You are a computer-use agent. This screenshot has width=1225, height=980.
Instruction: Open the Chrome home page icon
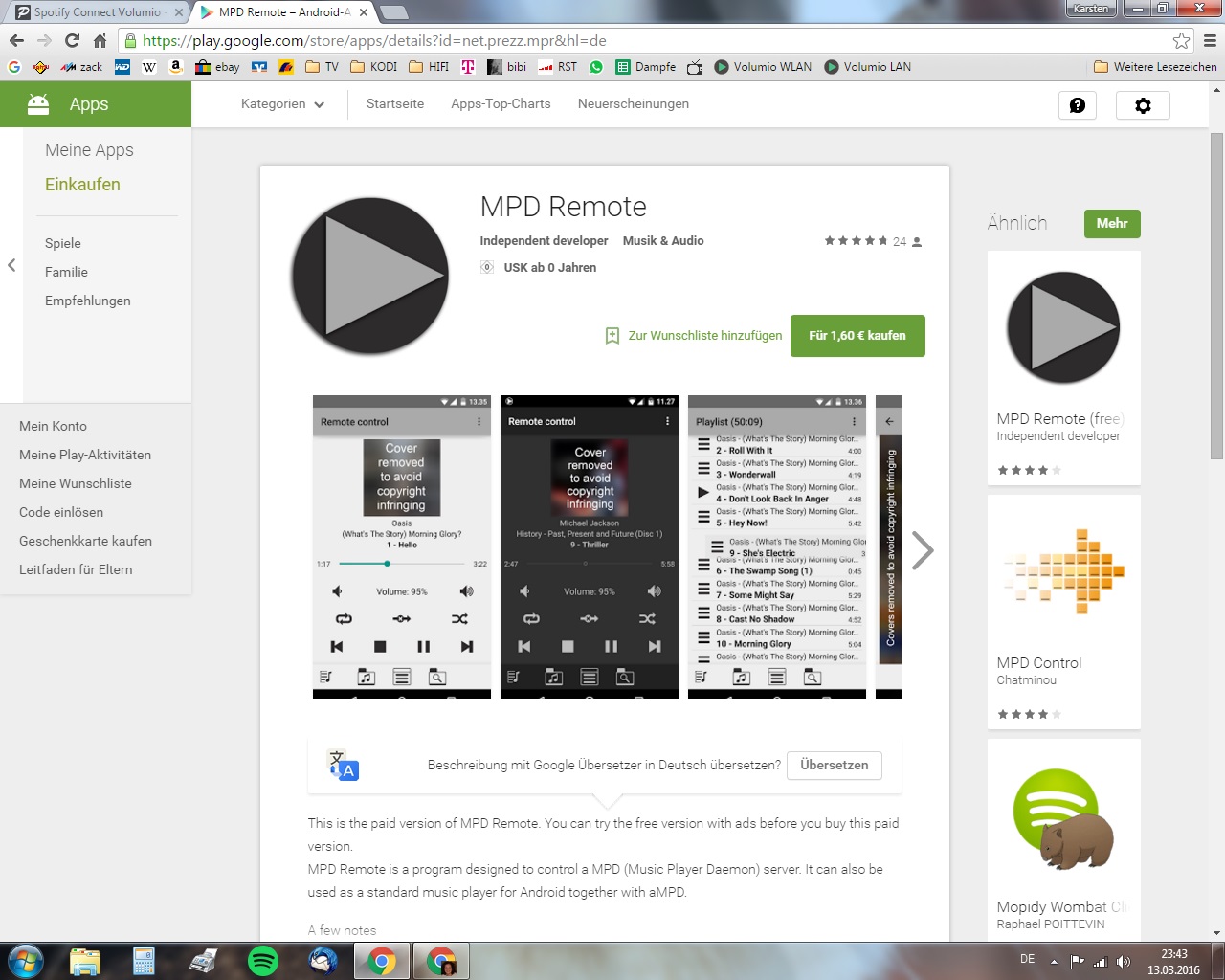tap(100, 40)
